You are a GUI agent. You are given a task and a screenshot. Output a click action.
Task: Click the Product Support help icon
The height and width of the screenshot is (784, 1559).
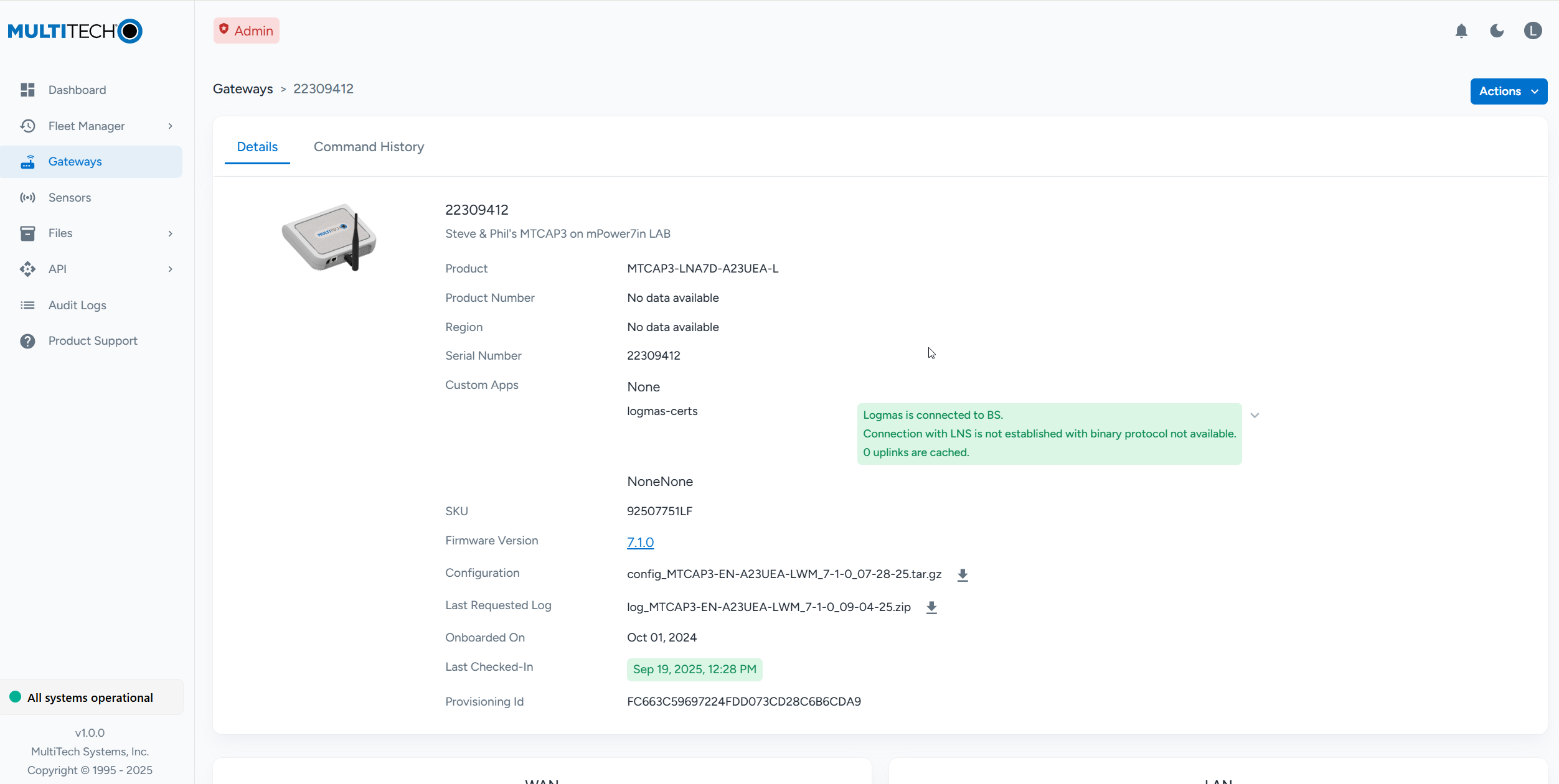tap(27, 341)
